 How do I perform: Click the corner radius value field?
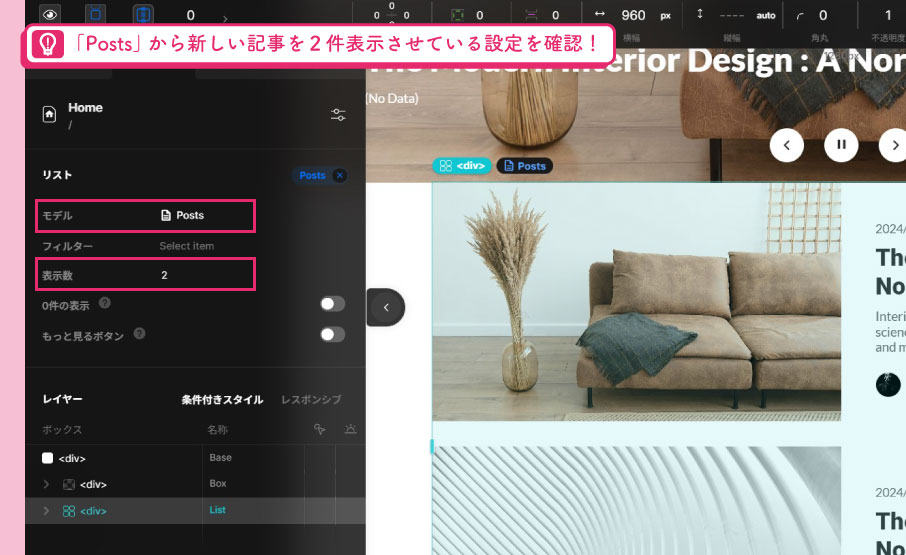823,16
